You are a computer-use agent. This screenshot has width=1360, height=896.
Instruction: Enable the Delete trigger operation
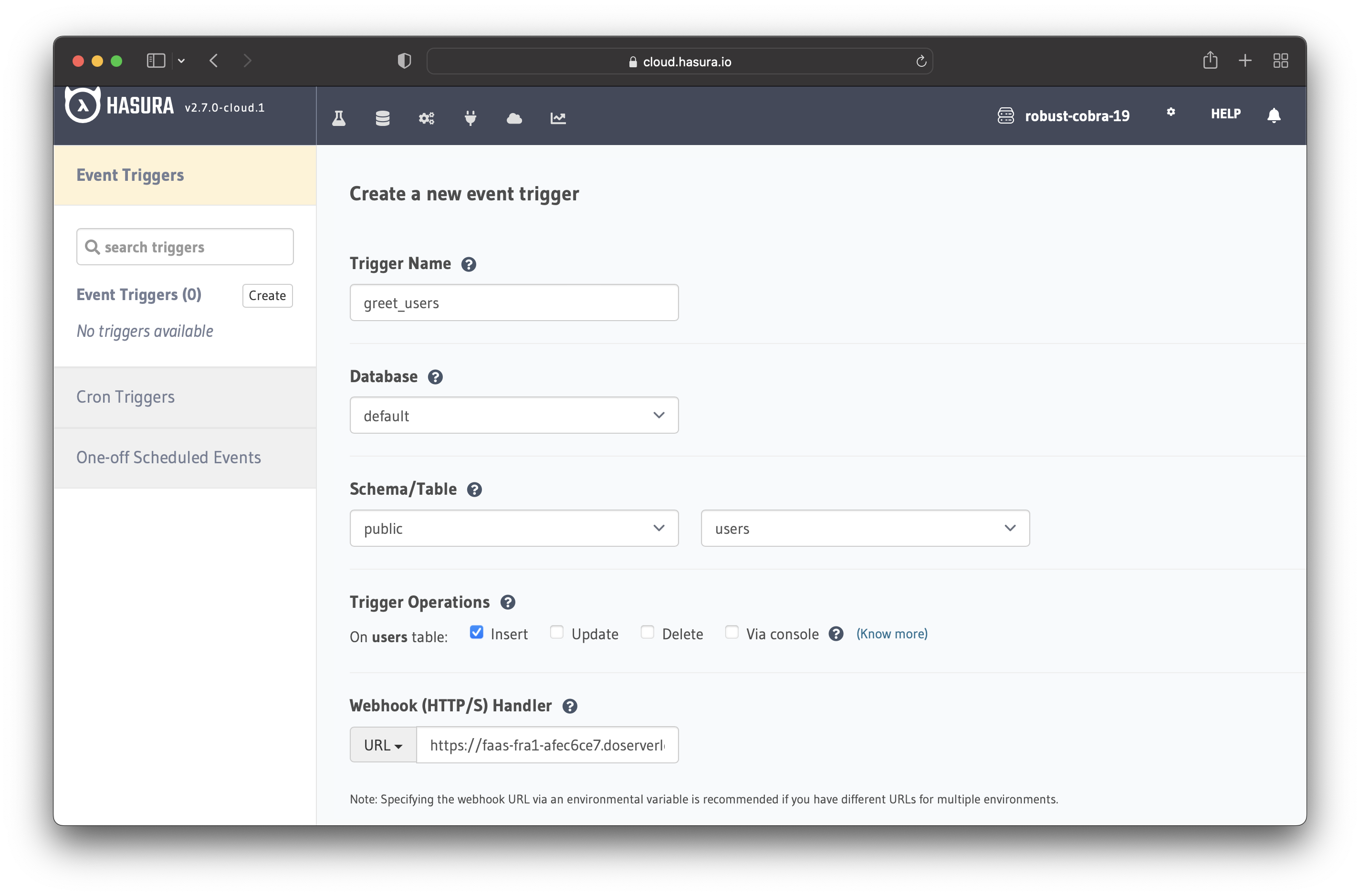tap(647, 633)
